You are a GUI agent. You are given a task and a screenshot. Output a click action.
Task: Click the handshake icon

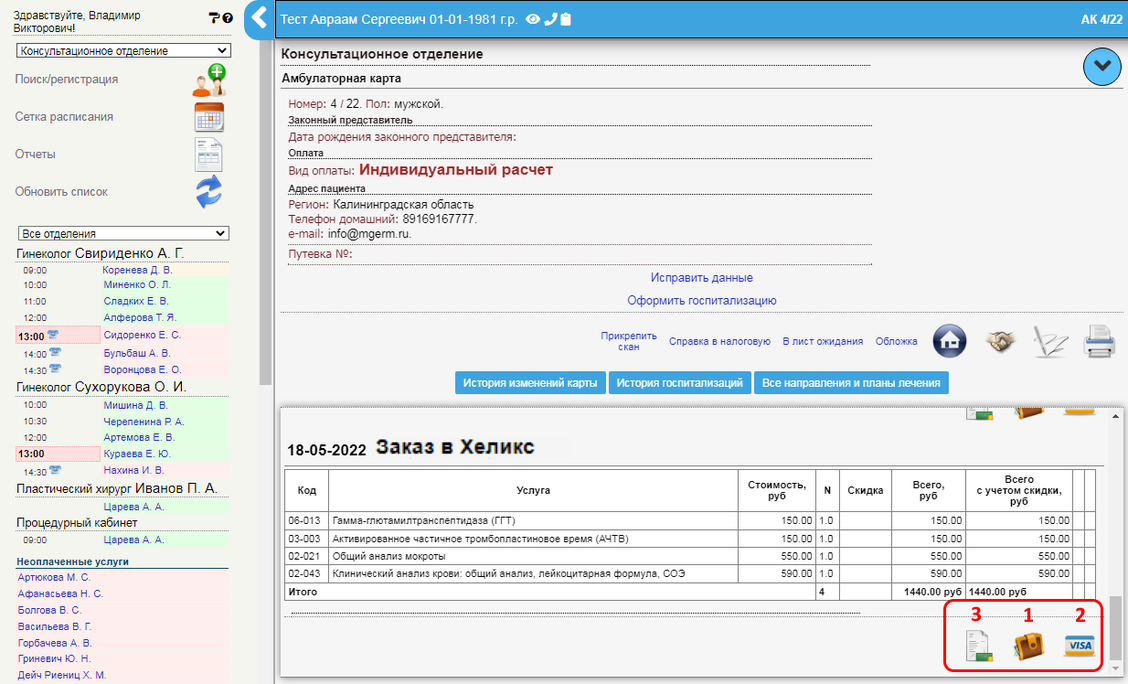999,341
